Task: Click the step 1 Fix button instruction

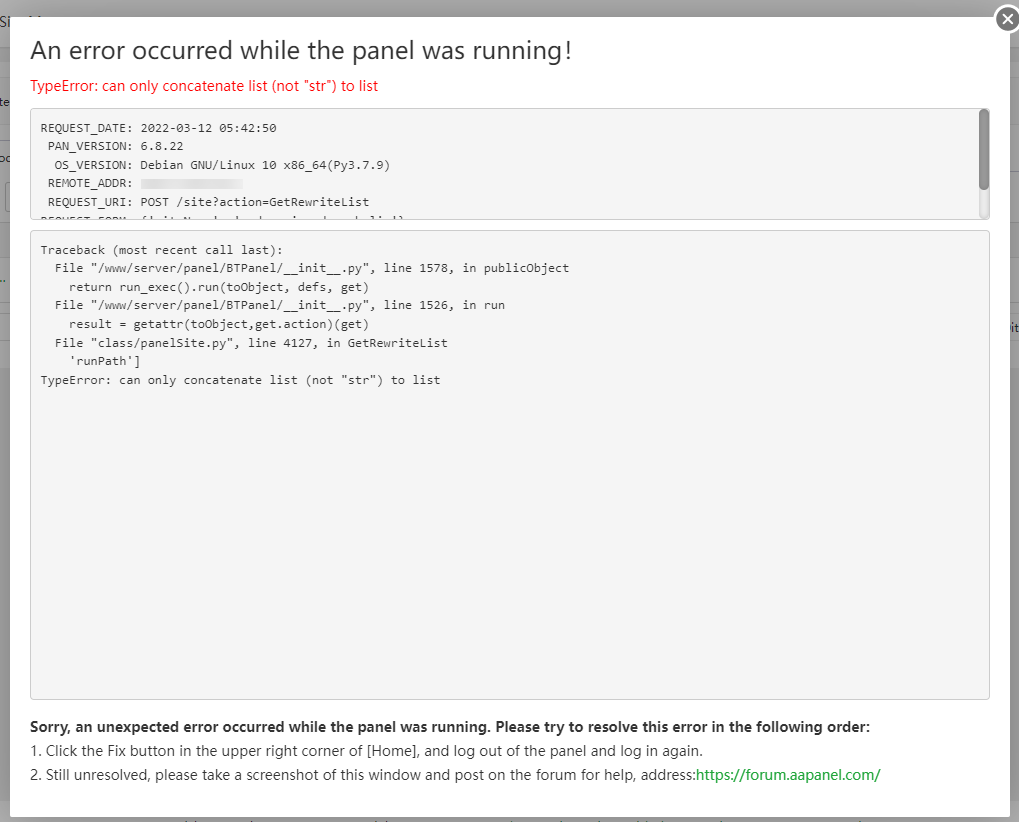Action: coord(375,751)
